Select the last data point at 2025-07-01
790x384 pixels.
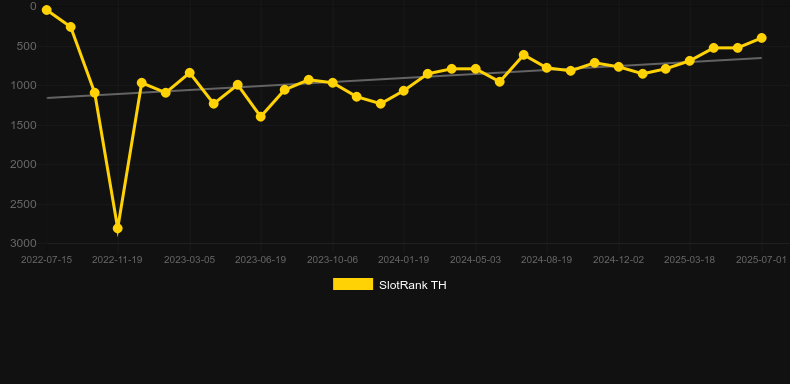[x=761, y=38]
